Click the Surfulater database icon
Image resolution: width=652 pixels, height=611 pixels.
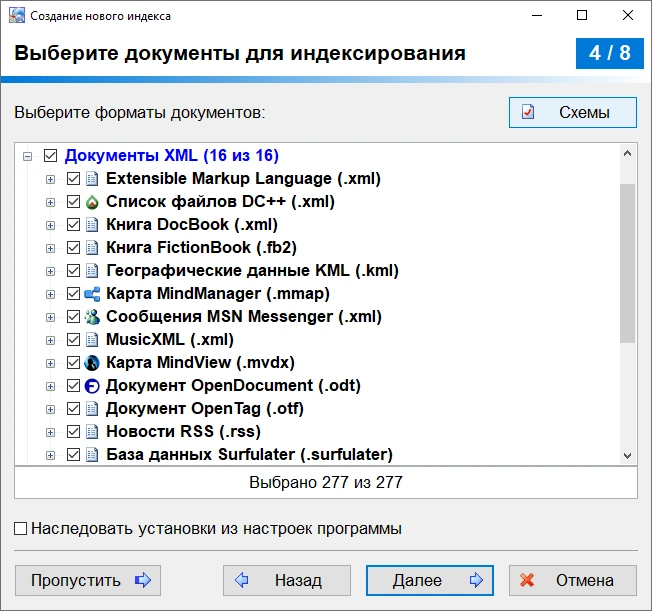(92, 455)
